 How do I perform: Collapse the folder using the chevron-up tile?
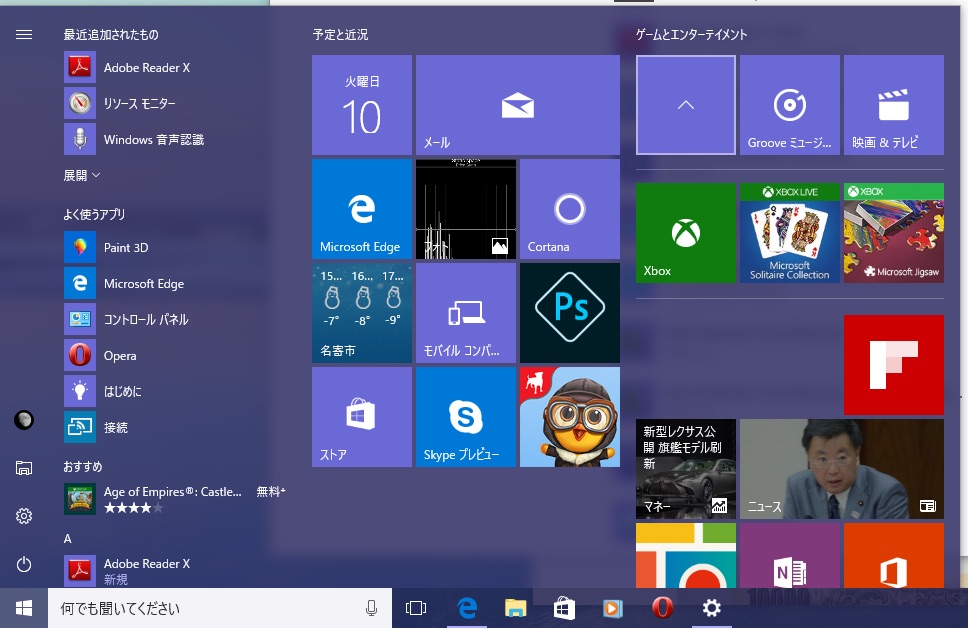click(686, 105)
